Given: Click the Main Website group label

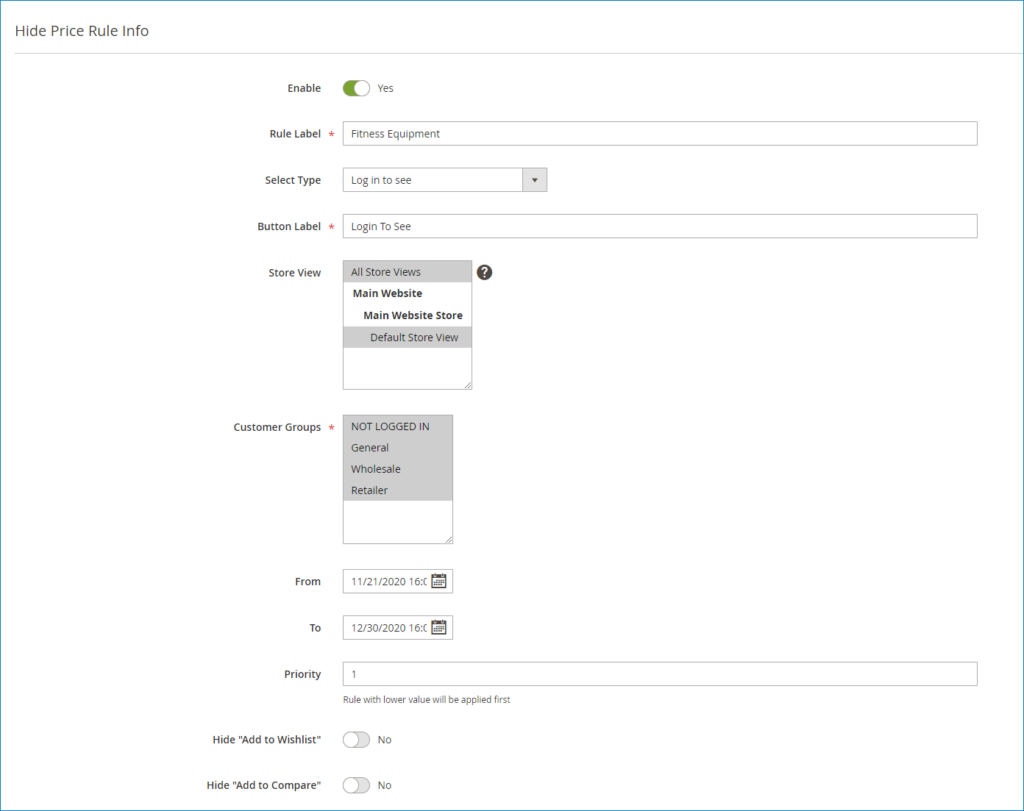Looking at the screenshot, I should tap(387, 293).
